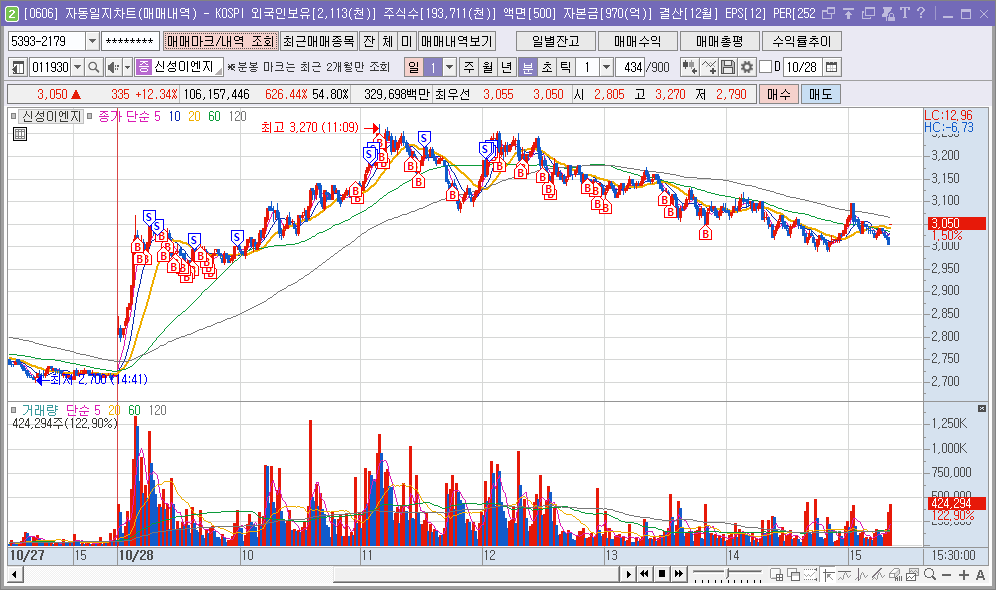Click the stop square control

pos(662,574)
